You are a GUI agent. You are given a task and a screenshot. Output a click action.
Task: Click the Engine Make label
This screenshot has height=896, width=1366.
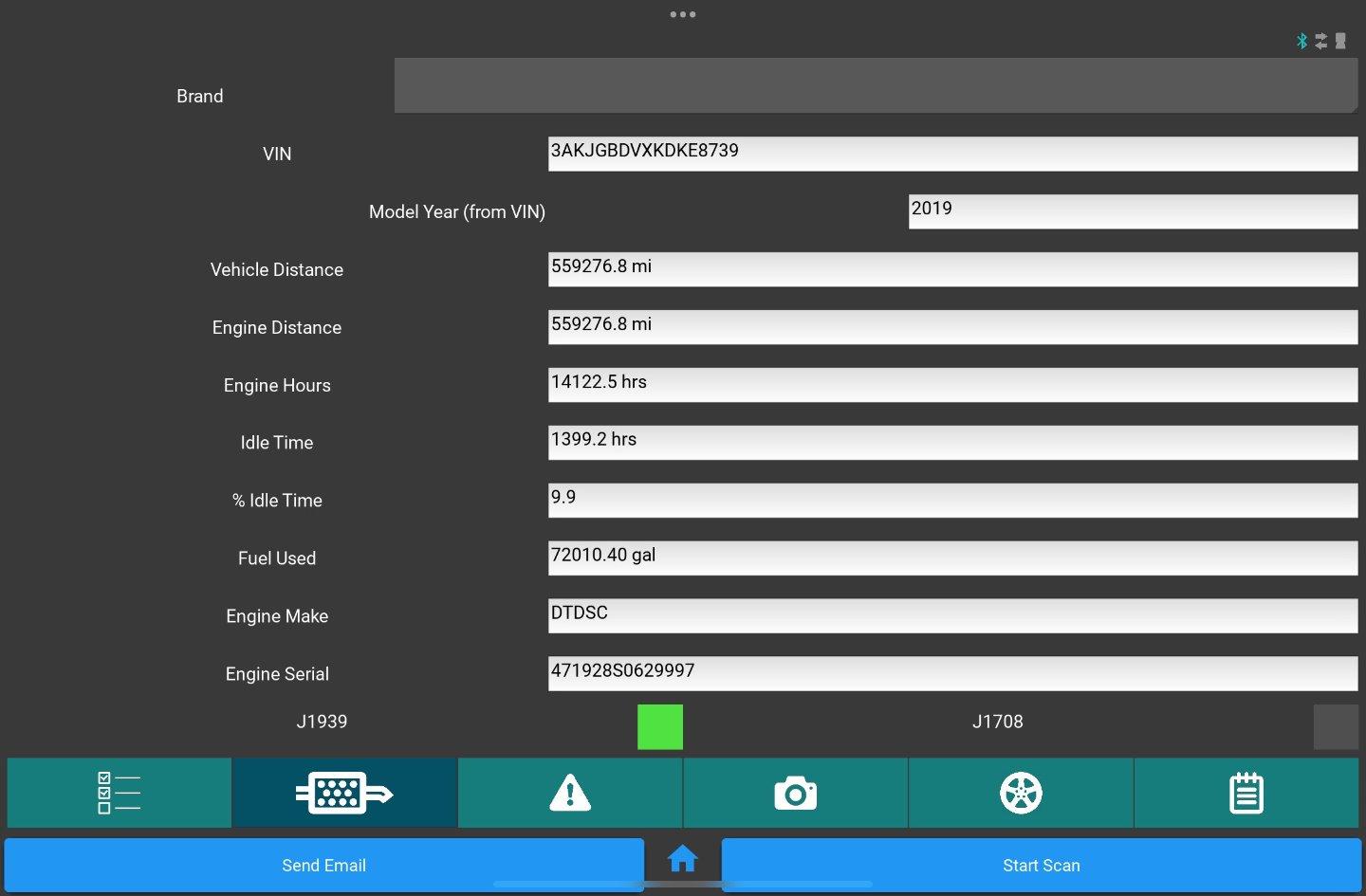[277, 616]
